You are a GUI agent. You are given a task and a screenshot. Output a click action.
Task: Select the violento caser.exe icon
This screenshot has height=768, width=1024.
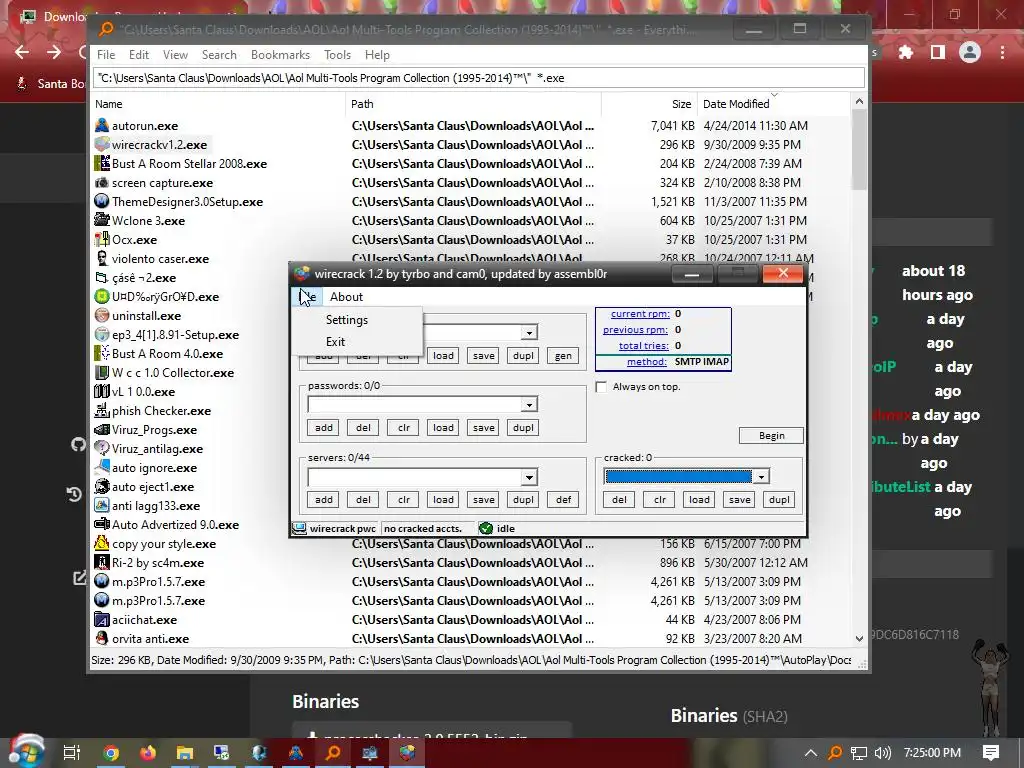click(x=102, y=259)
